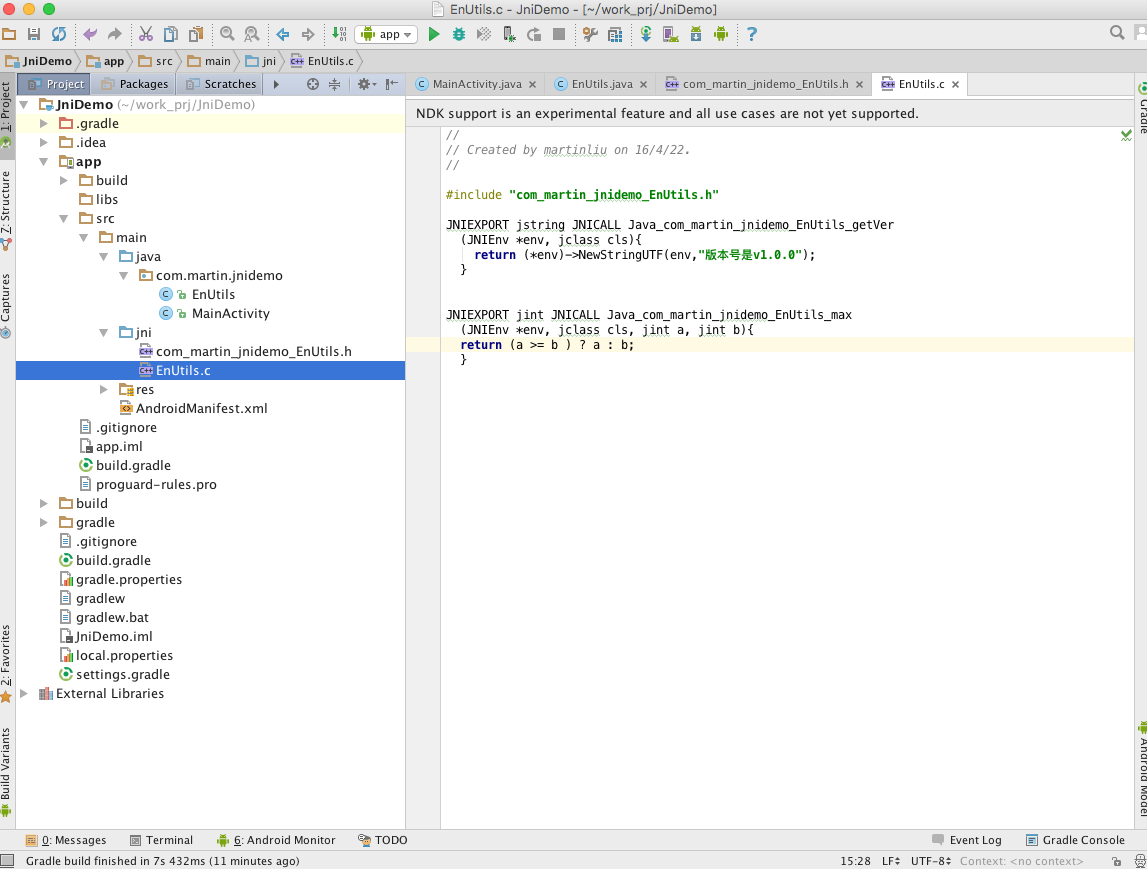Run the app with the green play button
The width and height of the screenshot is (1147, 869).
click(433, 34)
